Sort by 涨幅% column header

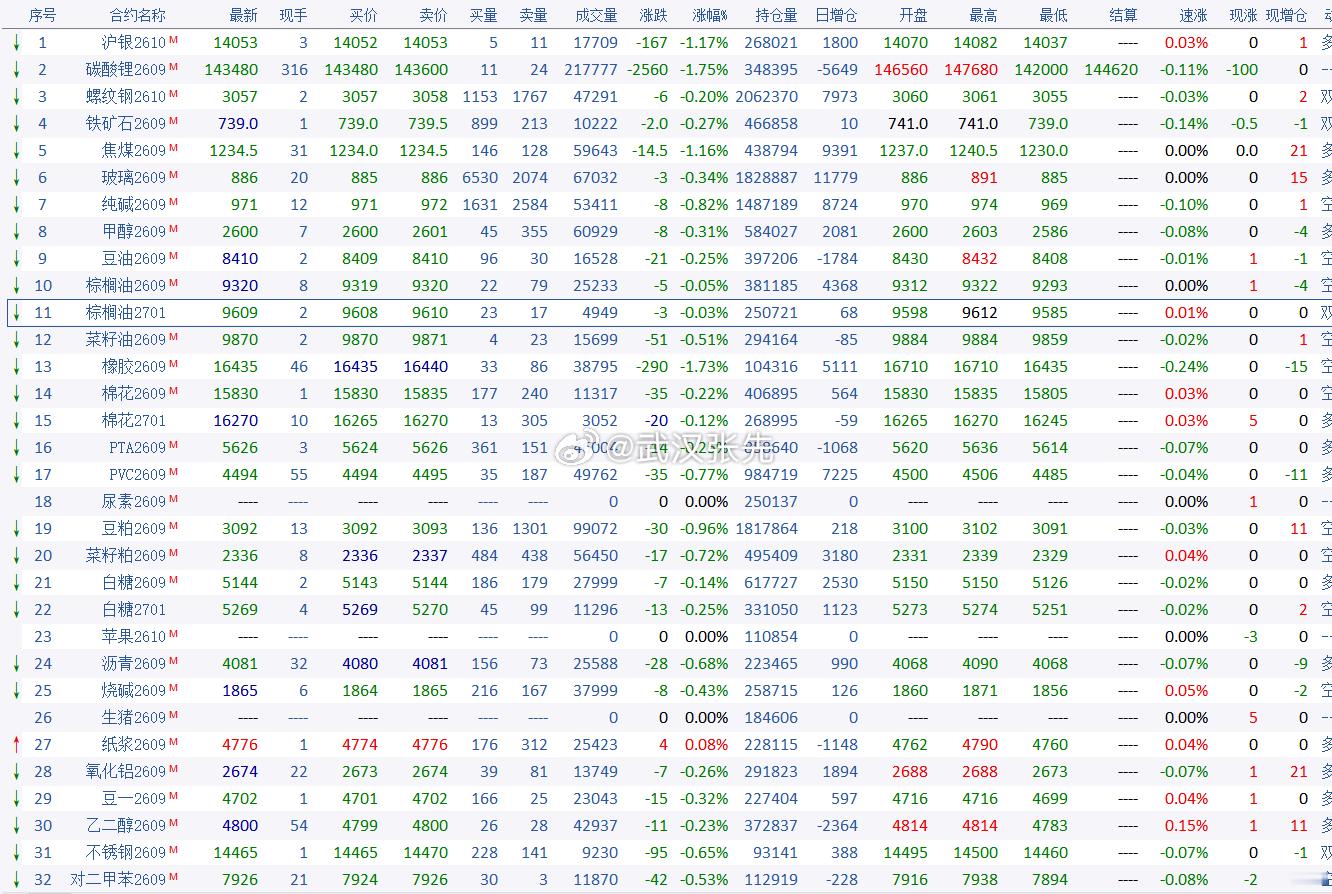coord(710,15)
